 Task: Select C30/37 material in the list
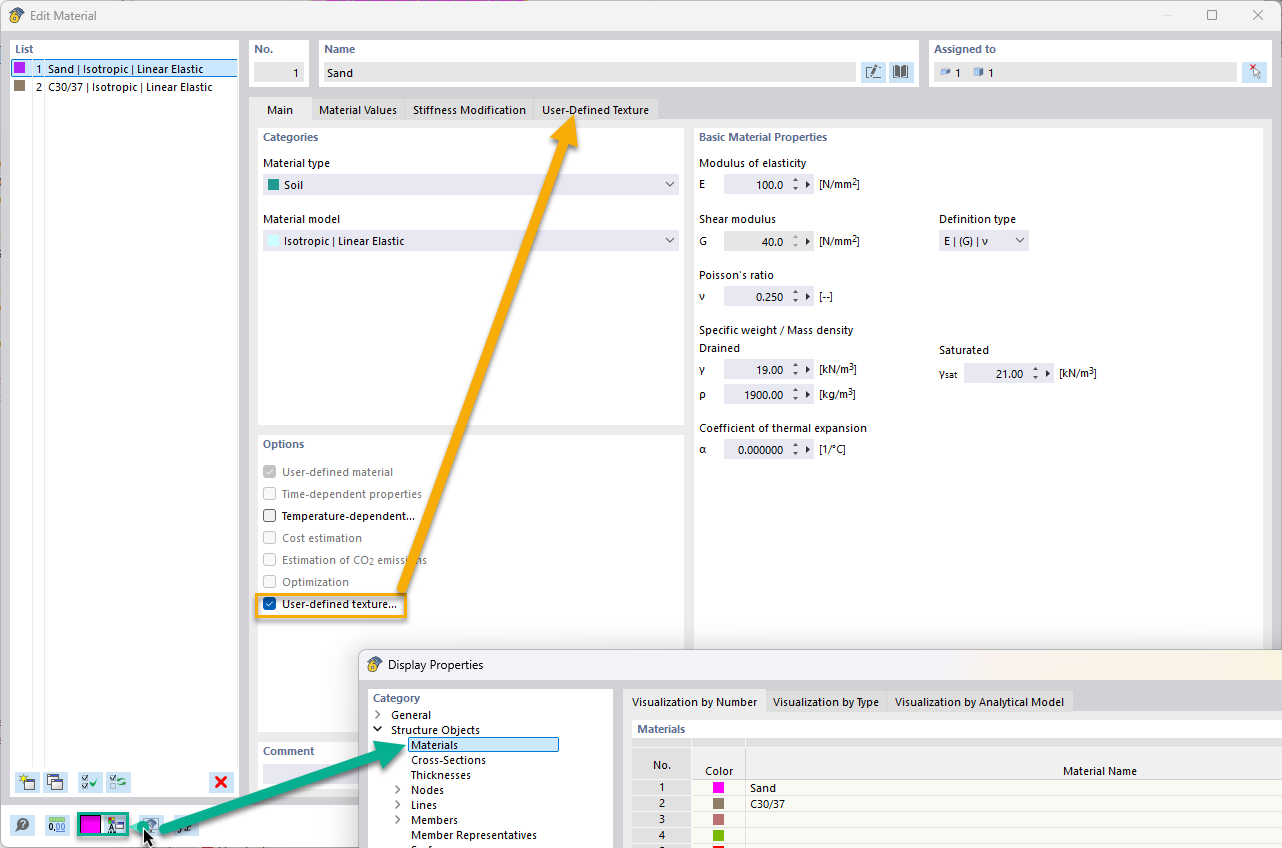tap(130, 87)
